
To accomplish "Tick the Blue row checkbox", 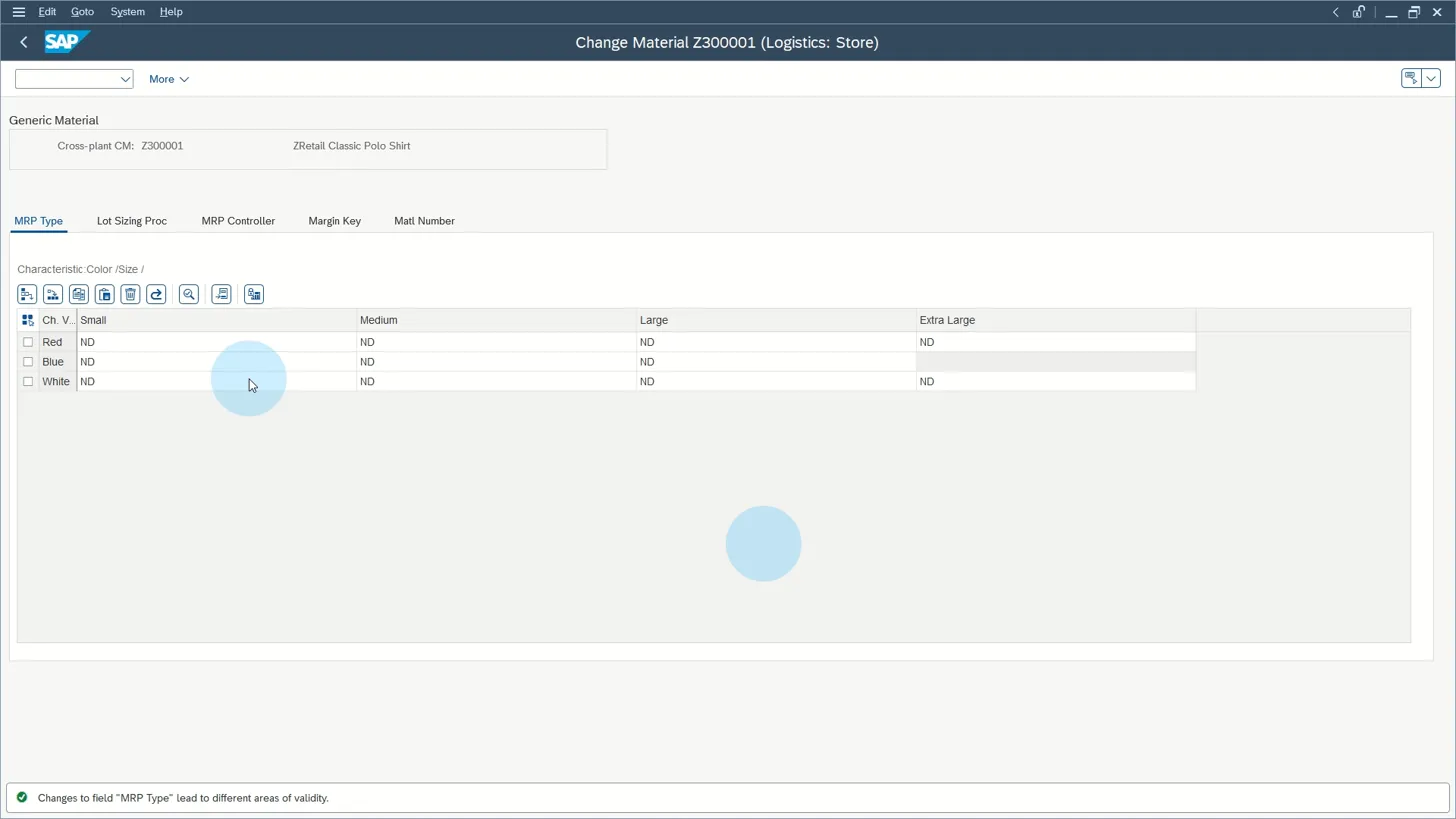I will [28, 362].
